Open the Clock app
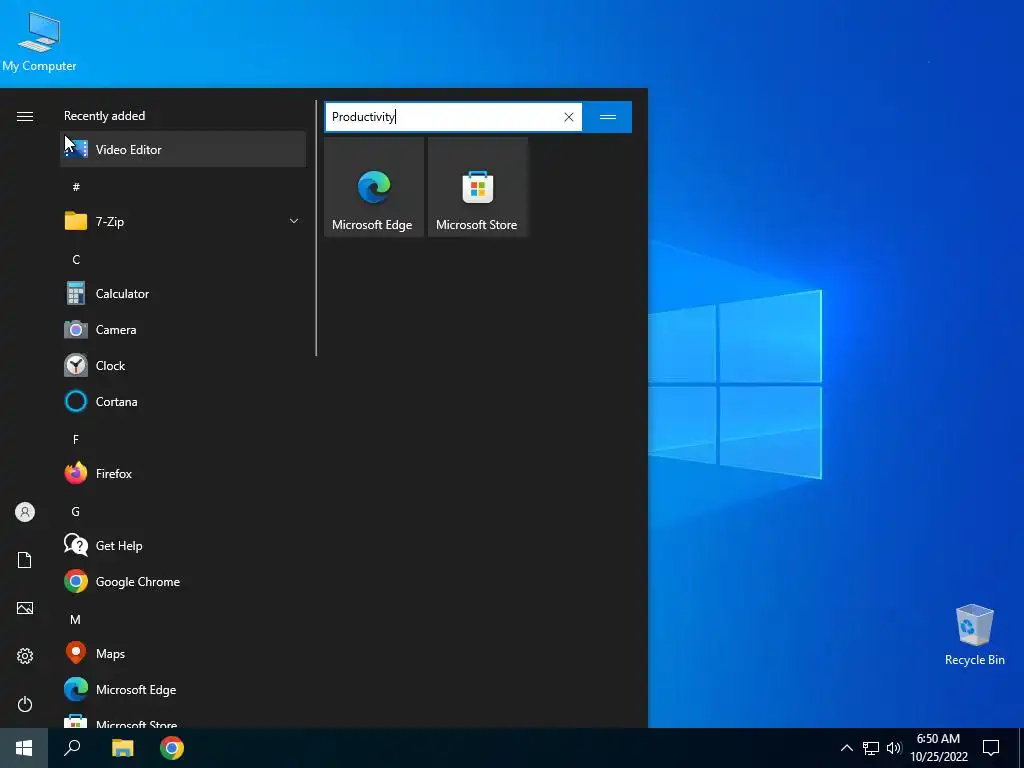Viewport: 1024px width, 768px height. 183,366
